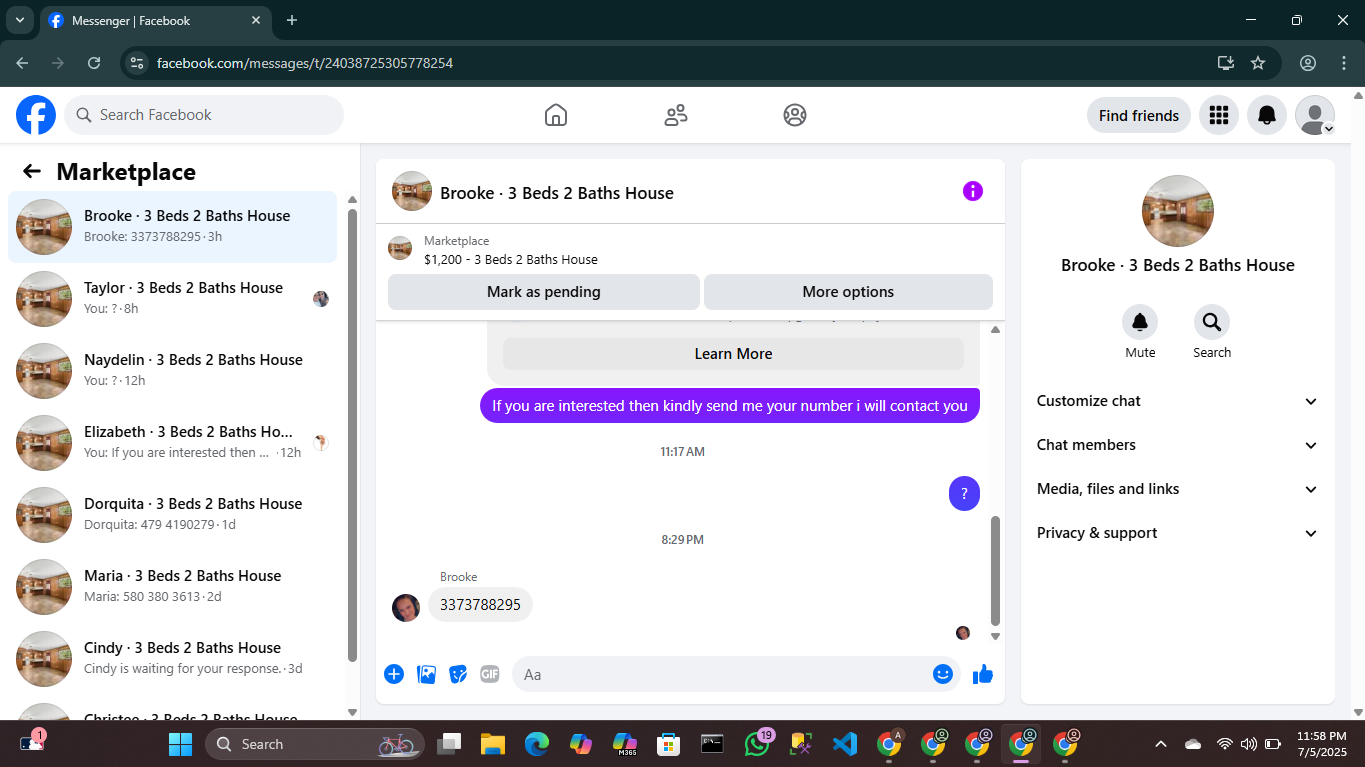The image size is (1365, 767).
Task: Search within the Brooke conversation
Action: click(1212, 322)
